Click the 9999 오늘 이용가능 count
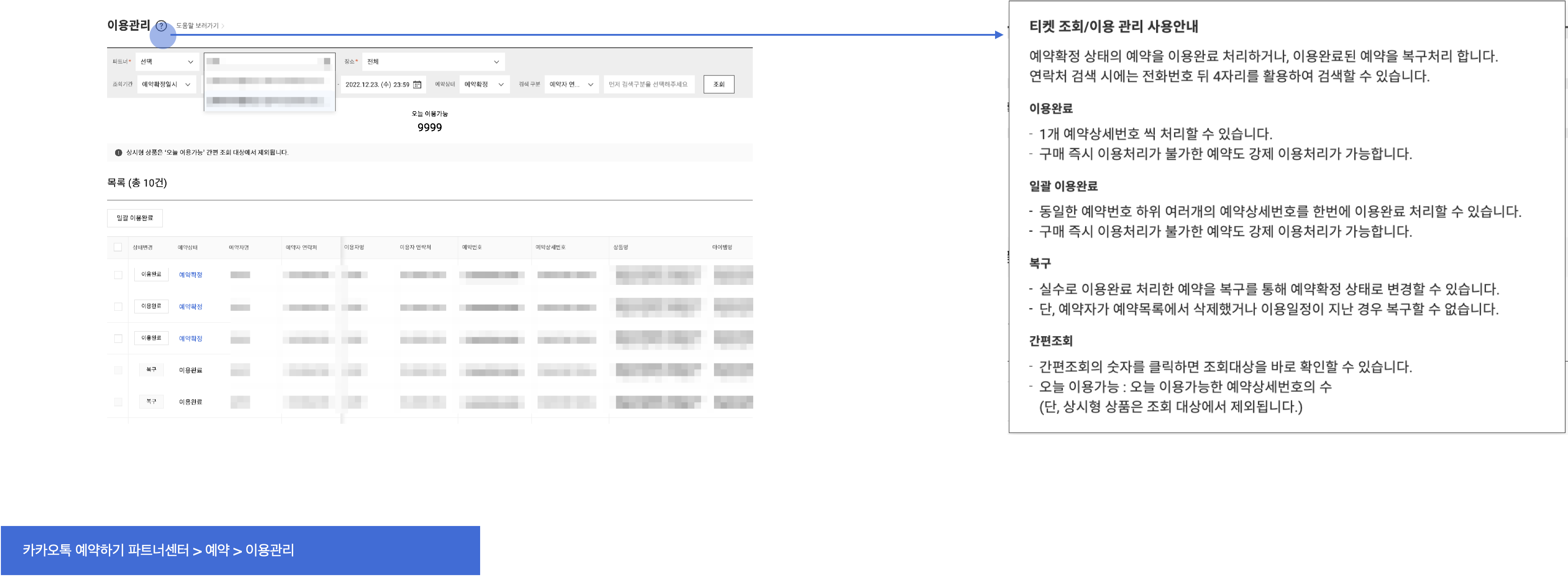Screen dimensions: 1568x576 point(429,127)
